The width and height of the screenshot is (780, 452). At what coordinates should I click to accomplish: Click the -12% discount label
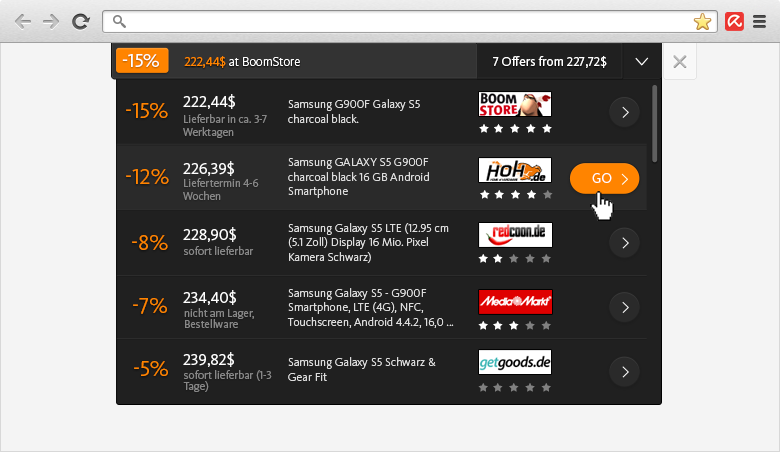pyautogui.click(x=147, y=177)
